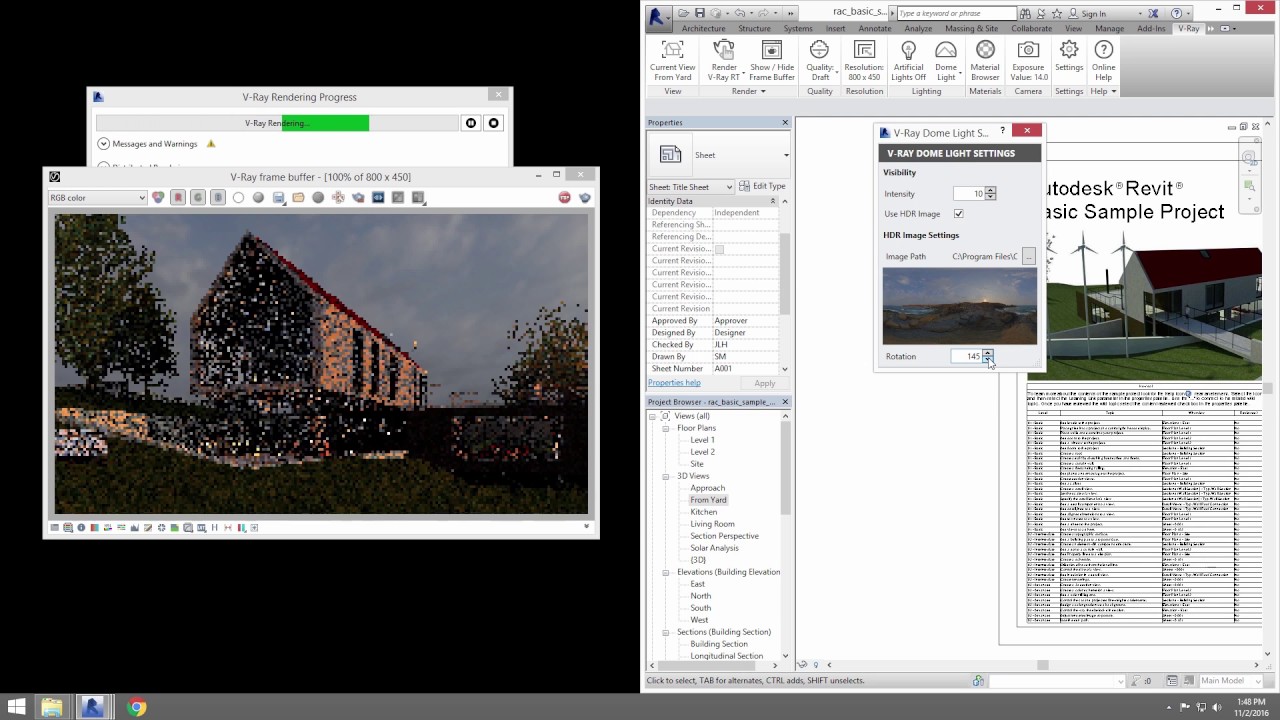Collapse Sections (Building Section) node

666,632
